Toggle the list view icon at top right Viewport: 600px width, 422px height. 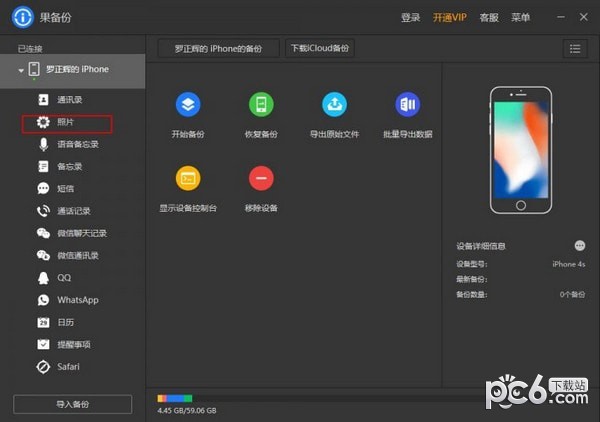[x=575, y=48]
